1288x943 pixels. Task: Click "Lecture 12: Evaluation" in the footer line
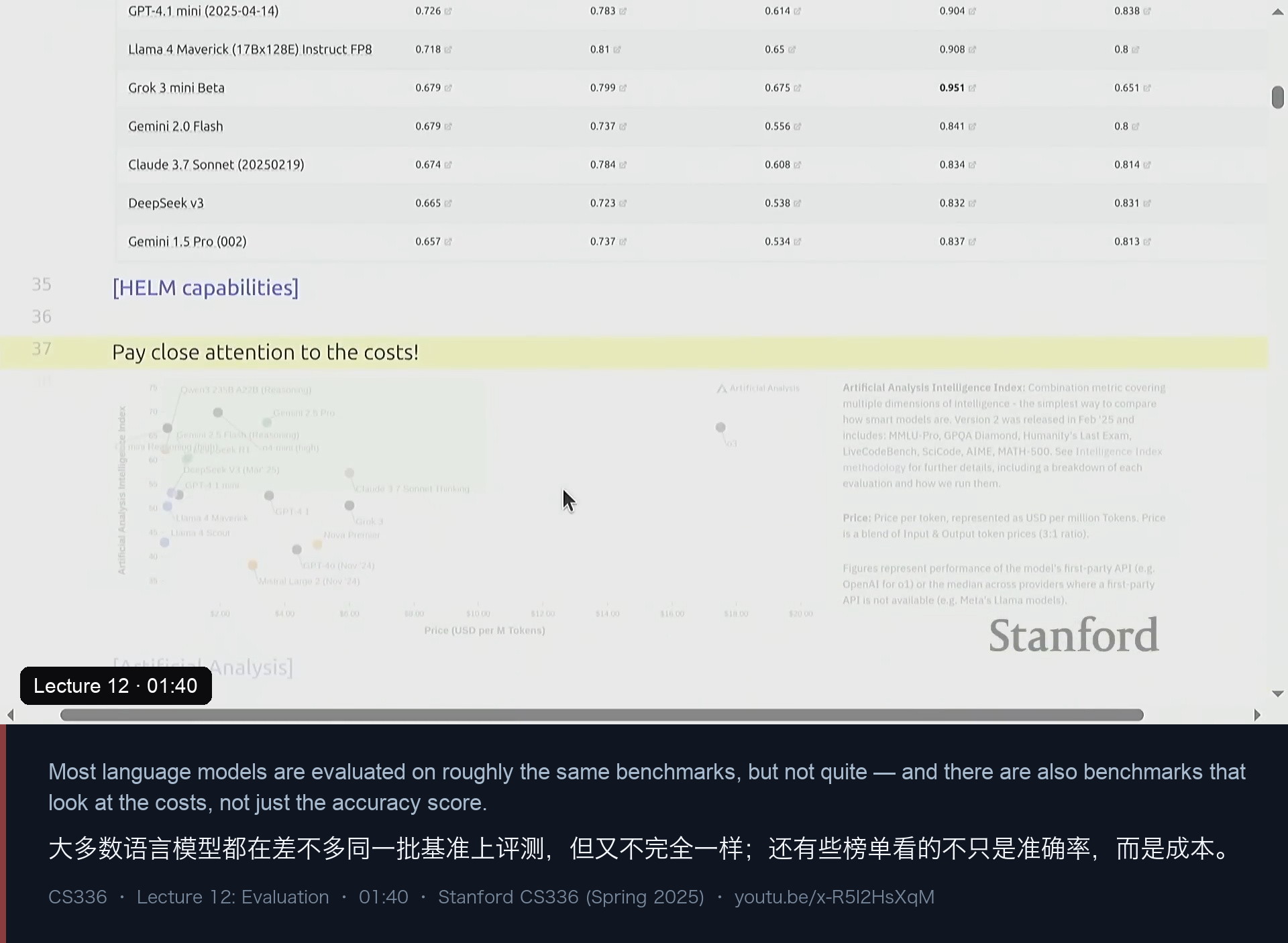[x=233, y=897]
